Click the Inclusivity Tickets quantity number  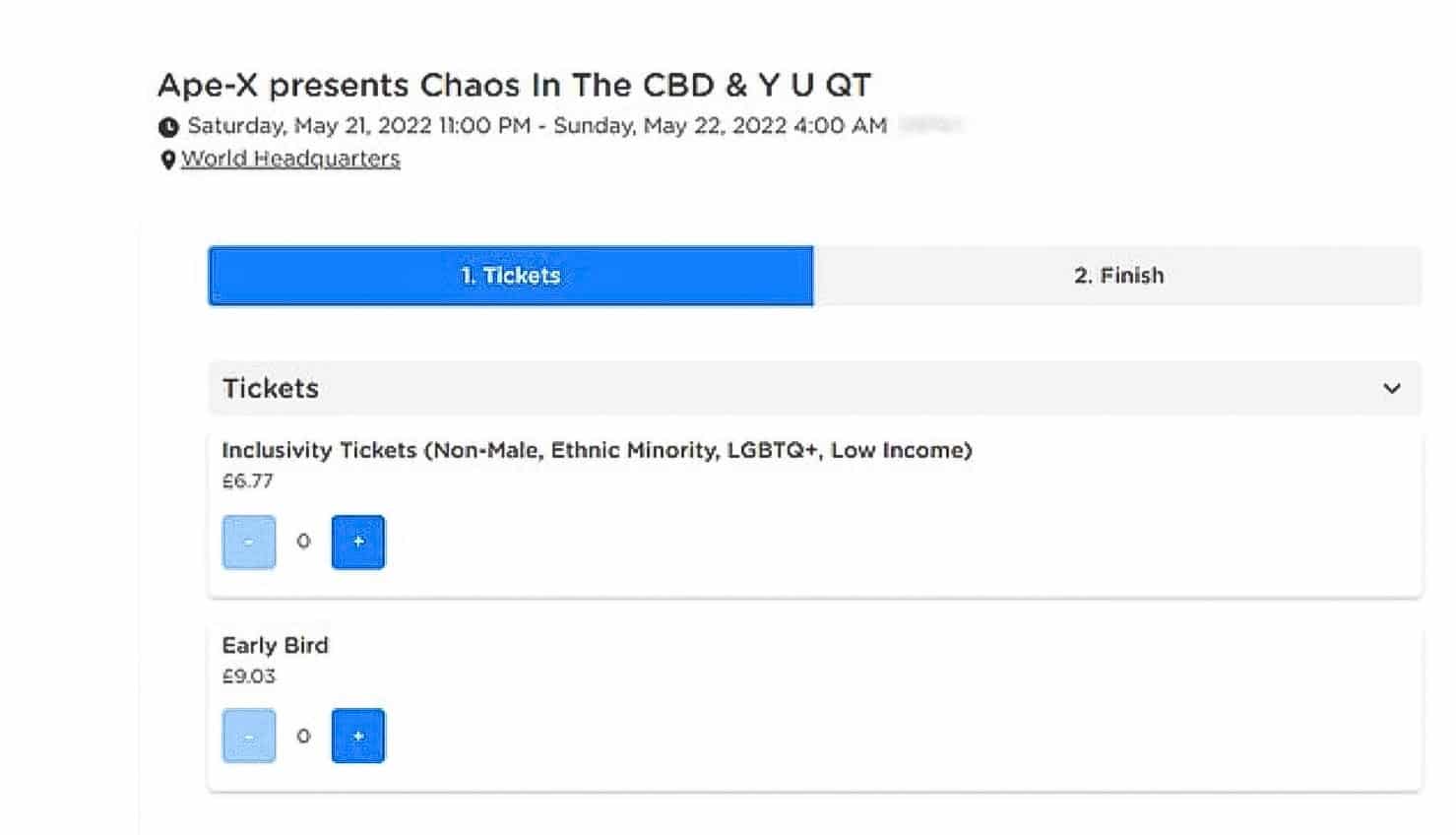click(x=303, y=542)
